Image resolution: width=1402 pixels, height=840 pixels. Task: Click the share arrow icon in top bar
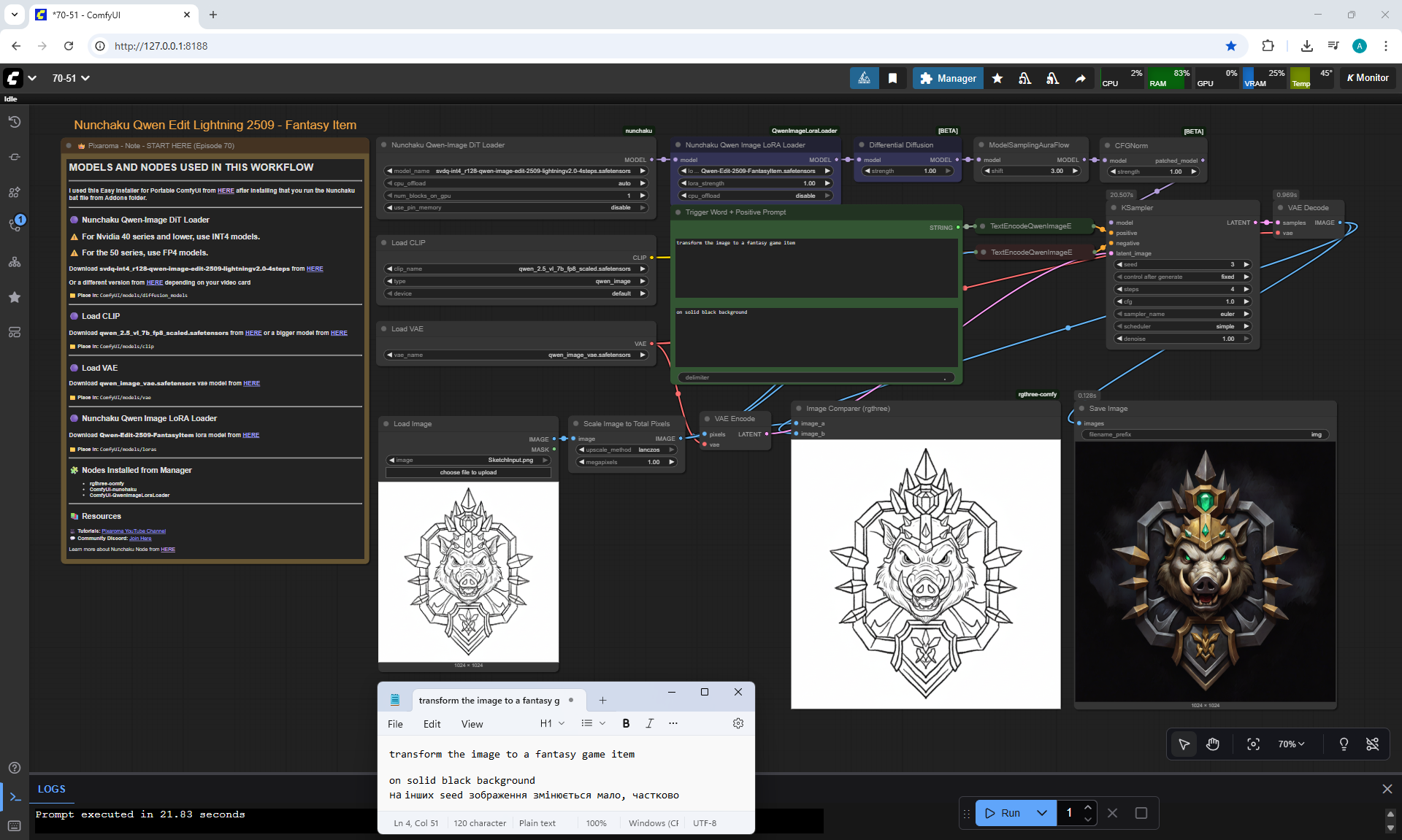(1080, 78)
